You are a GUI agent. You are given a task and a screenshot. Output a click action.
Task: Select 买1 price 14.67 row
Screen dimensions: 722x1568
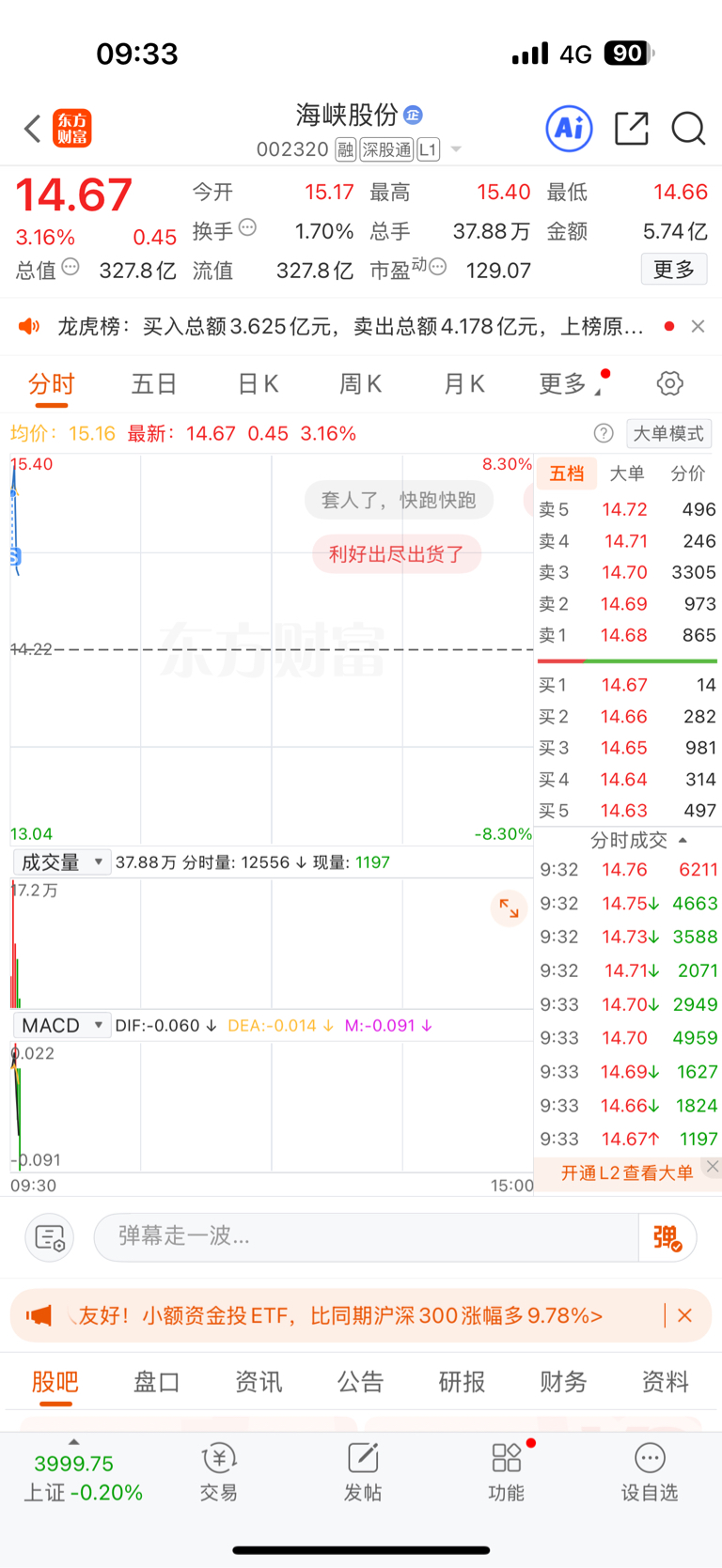coord(627,685)
